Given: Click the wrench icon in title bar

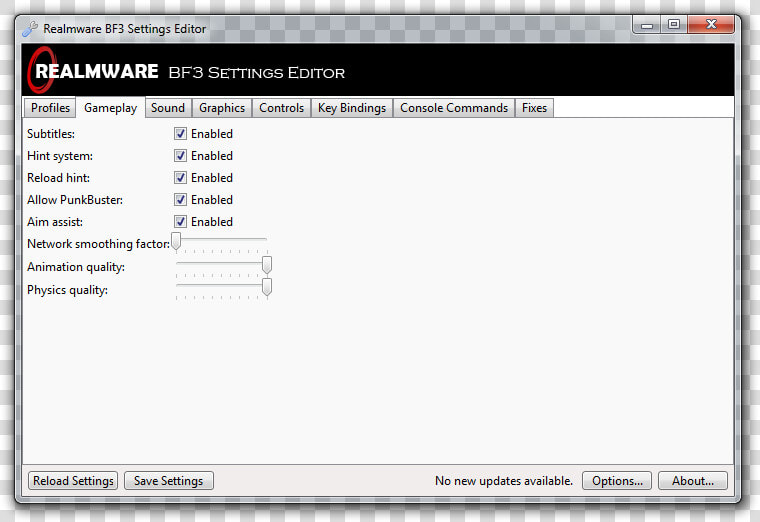Looking at the screenshot, I should (x=30, y=29).
